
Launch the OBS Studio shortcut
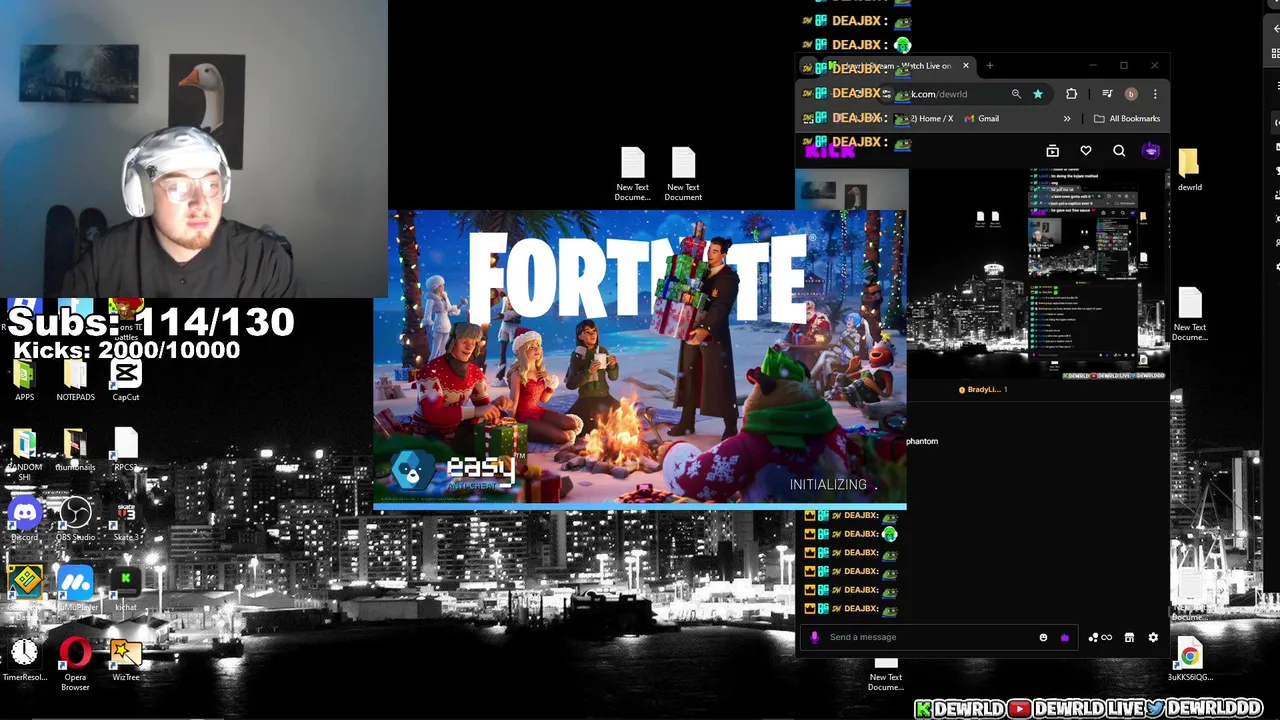[75, 520]
